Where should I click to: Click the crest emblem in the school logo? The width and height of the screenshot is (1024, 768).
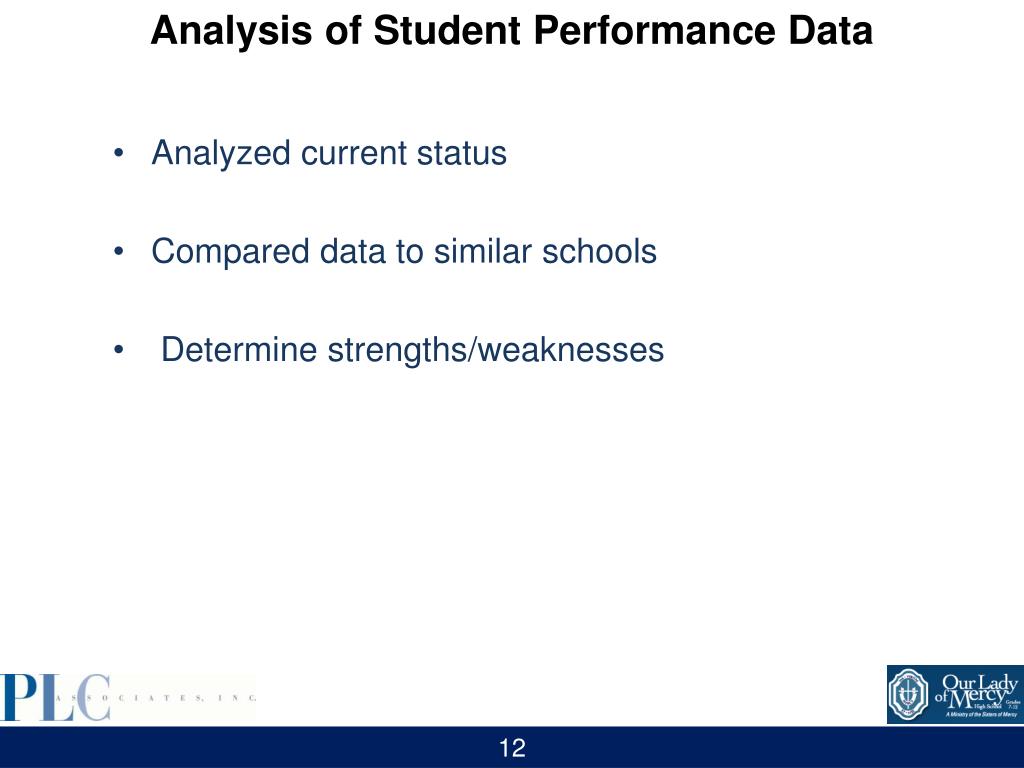[x=911, y=693]
